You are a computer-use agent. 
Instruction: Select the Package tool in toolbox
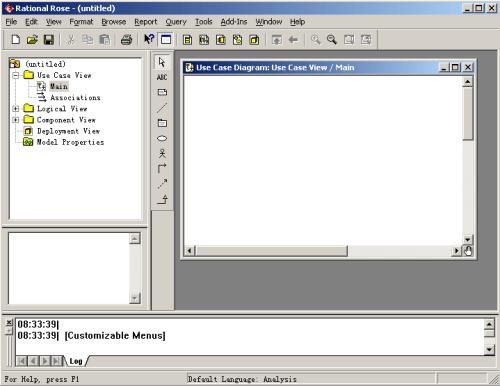162,123
